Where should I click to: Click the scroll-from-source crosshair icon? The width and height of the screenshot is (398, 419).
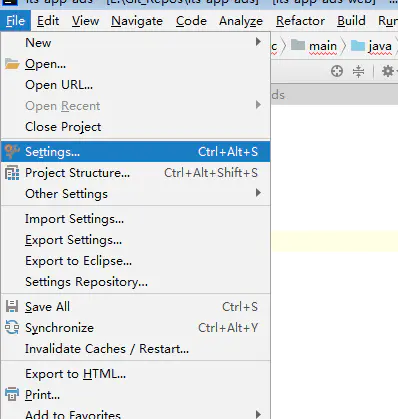click(x=337, y=71)
